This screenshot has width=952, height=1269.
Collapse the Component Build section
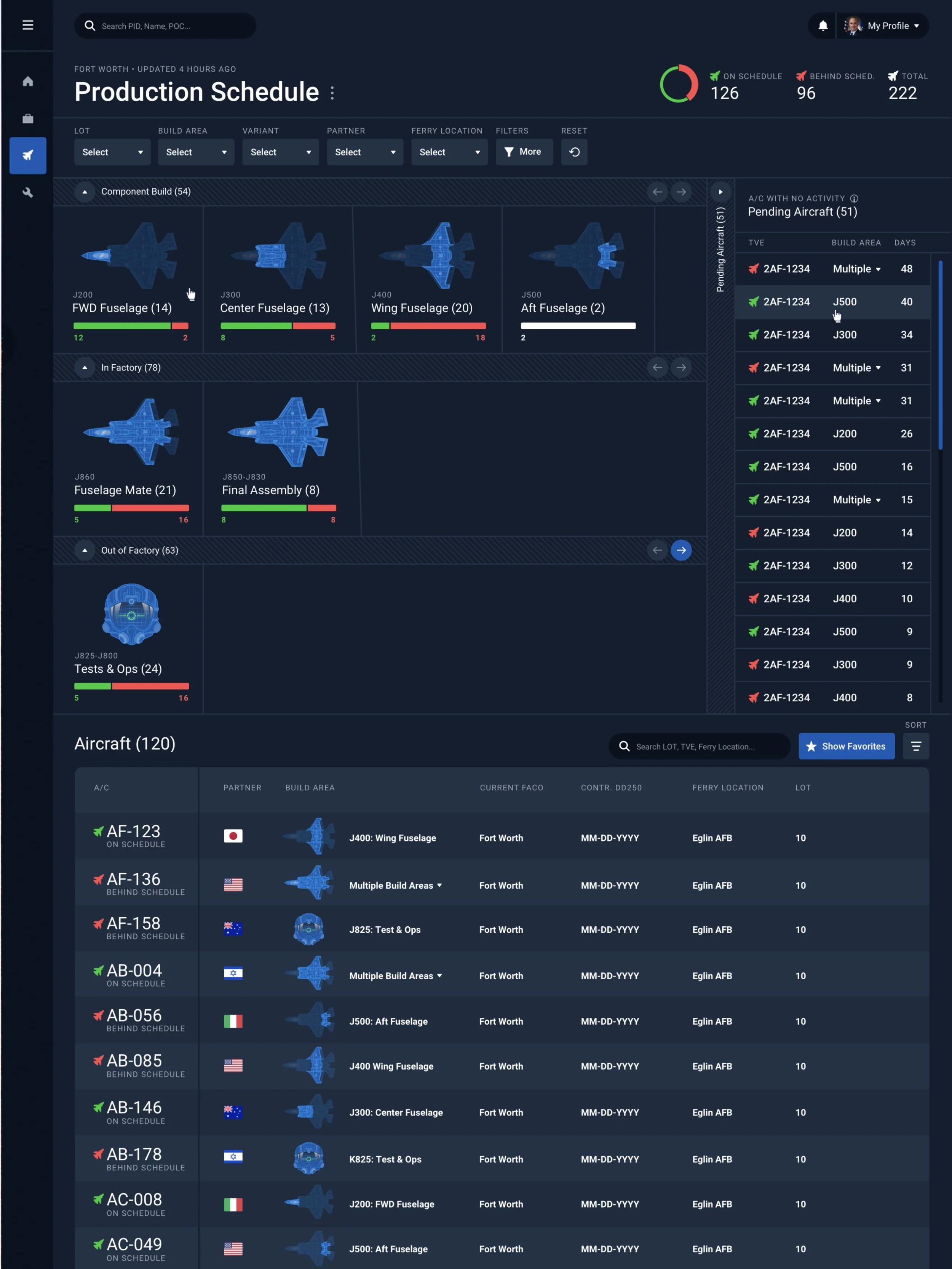pyautogui.click(x=85, y=192)
